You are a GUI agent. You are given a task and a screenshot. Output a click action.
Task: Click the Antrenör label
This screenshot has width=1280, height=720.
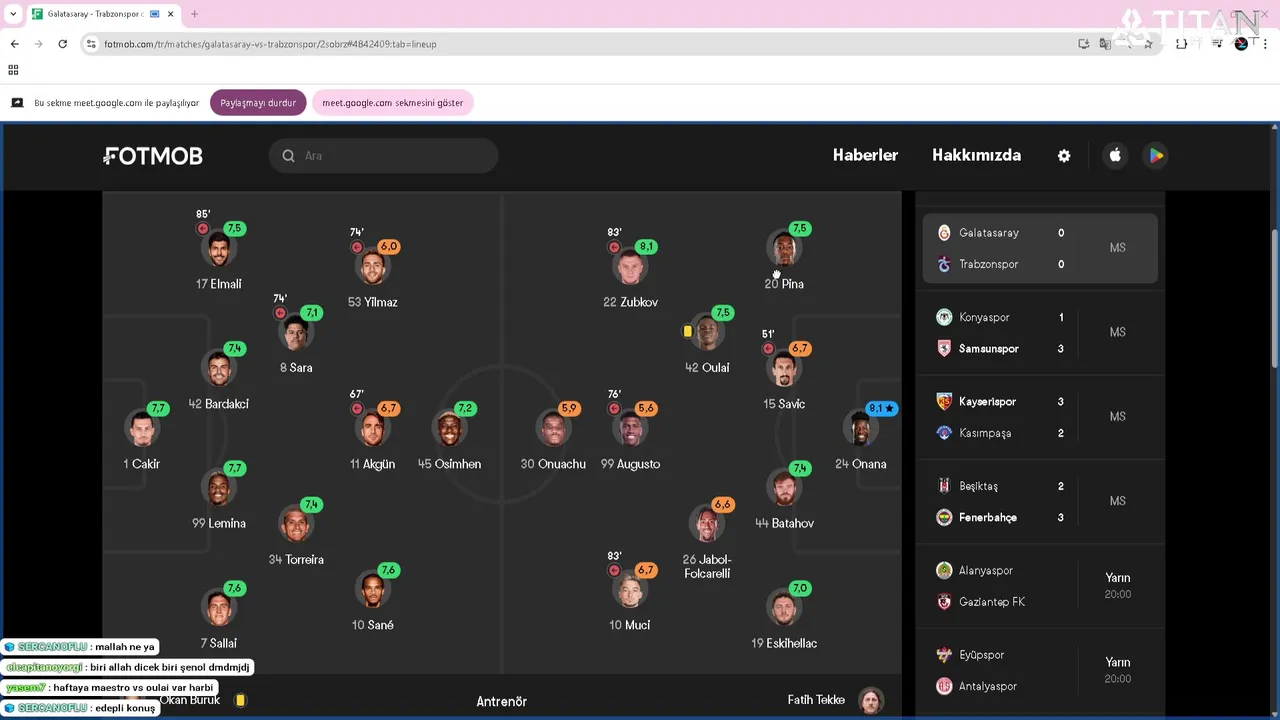(501, 701)
